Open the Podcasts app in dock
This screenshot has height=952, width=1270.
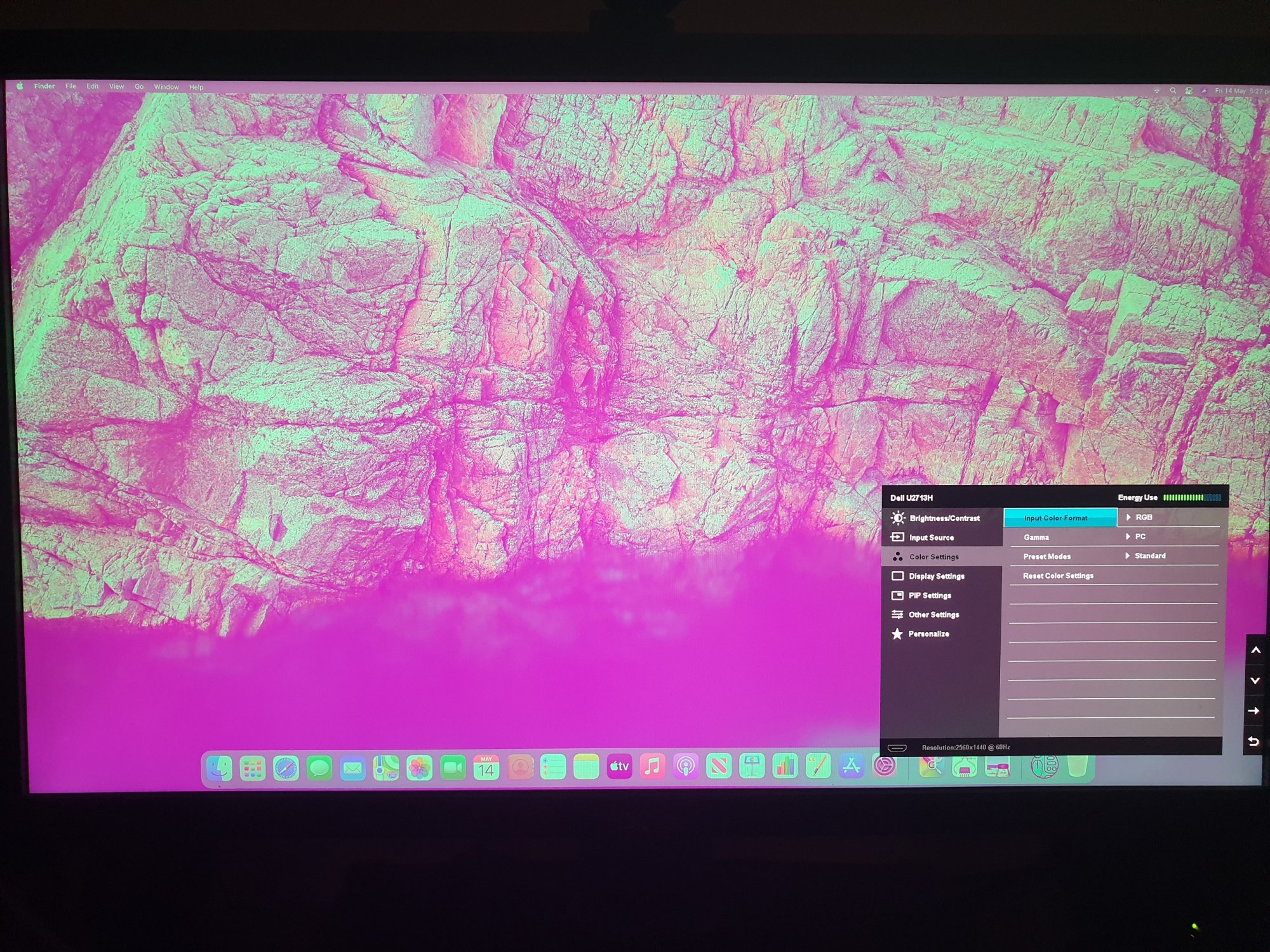pos(685,767)
